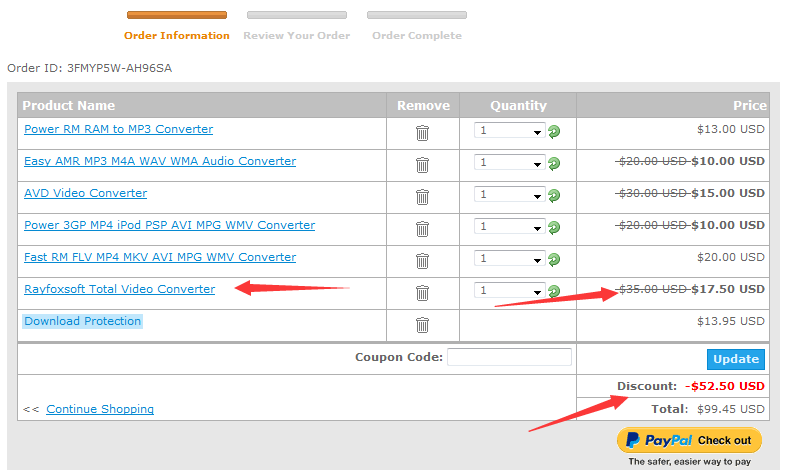Select the Order Complete step
This screenshot has height=470, width=793.
[417, 35]
